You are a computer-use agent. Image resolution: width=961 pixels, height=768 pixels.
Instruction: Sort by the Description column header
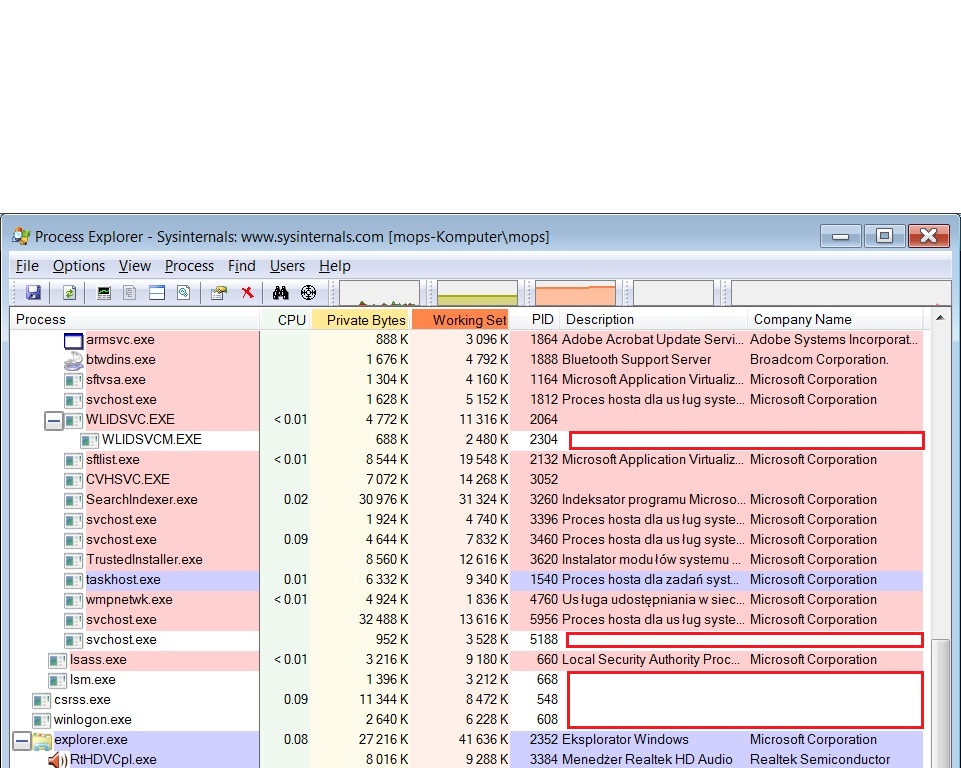(x=653, y=319)
